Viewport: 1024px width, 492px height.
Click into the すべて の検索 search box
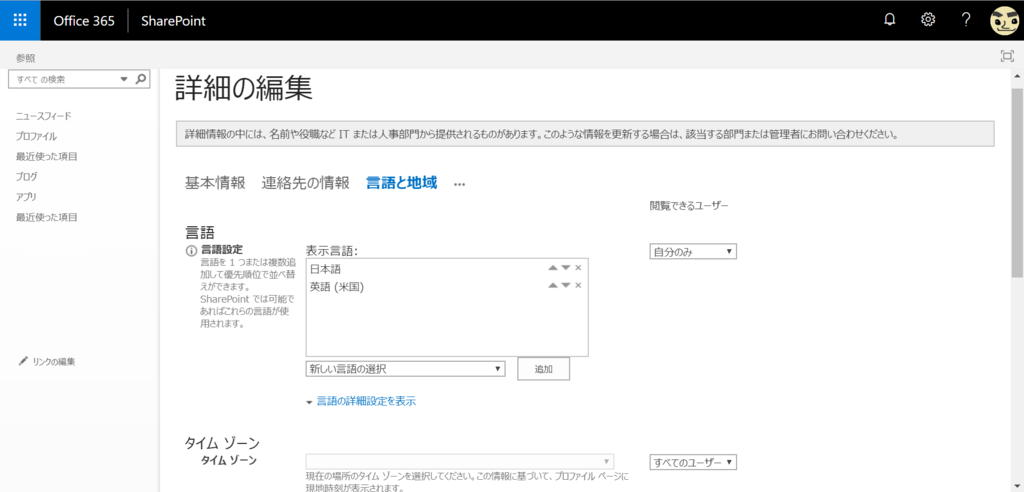pos(64,80)
